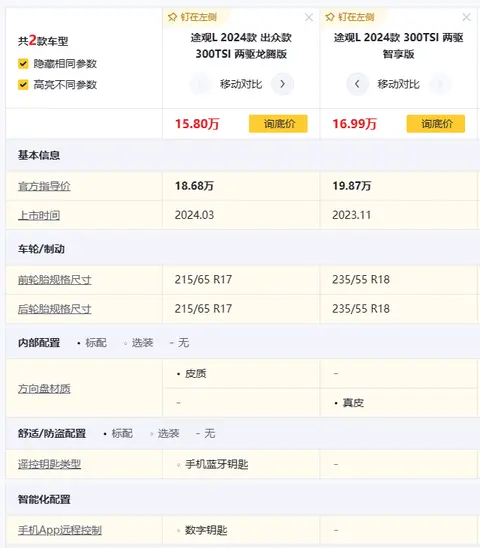Open the 遥控钥匙类型 parameter link
Viewport: 480px width, 548px height.
point(49,464)
